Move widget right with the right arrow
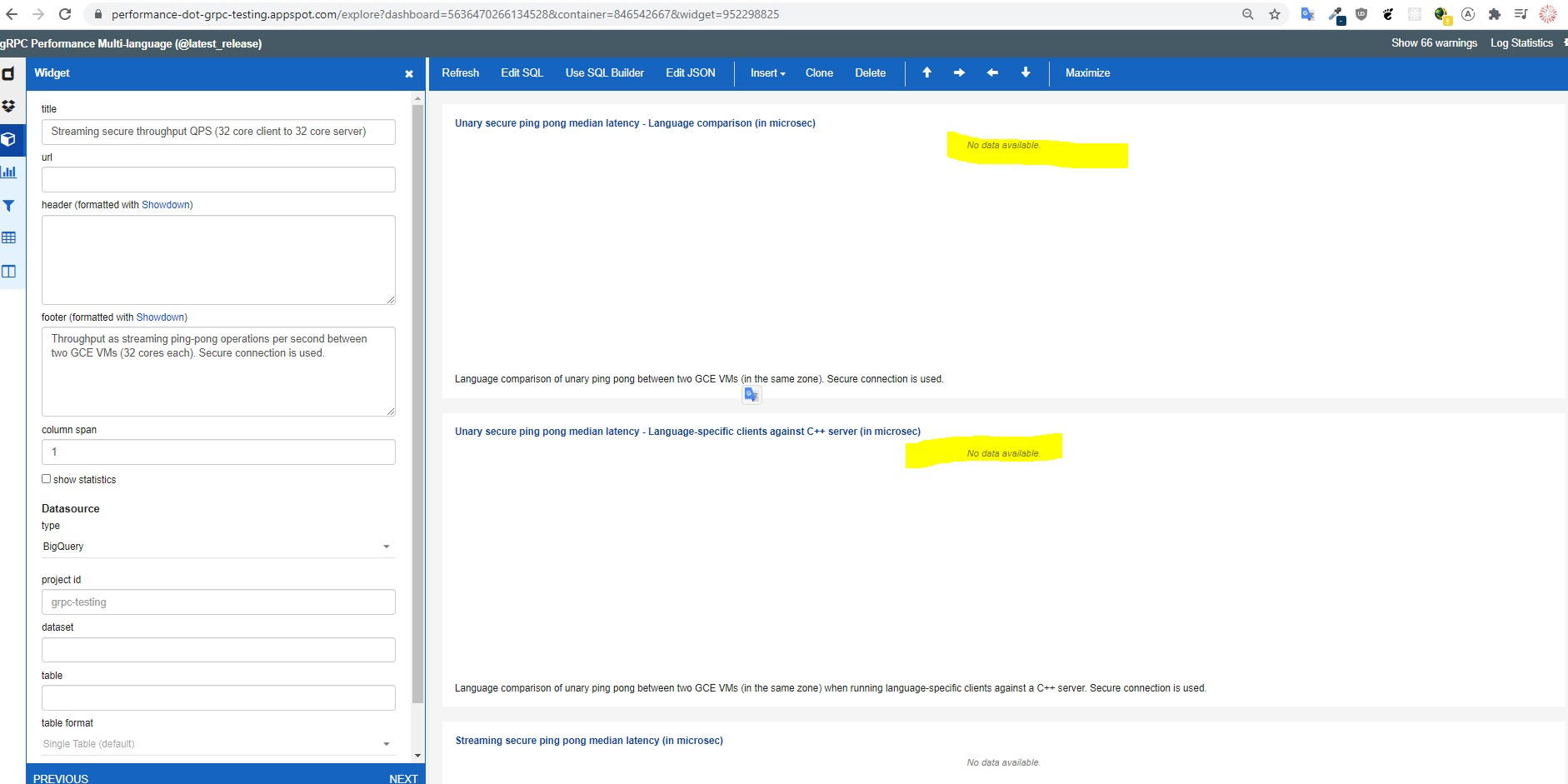Screen dimensions: 1568x784 click(x=959, y=72)
